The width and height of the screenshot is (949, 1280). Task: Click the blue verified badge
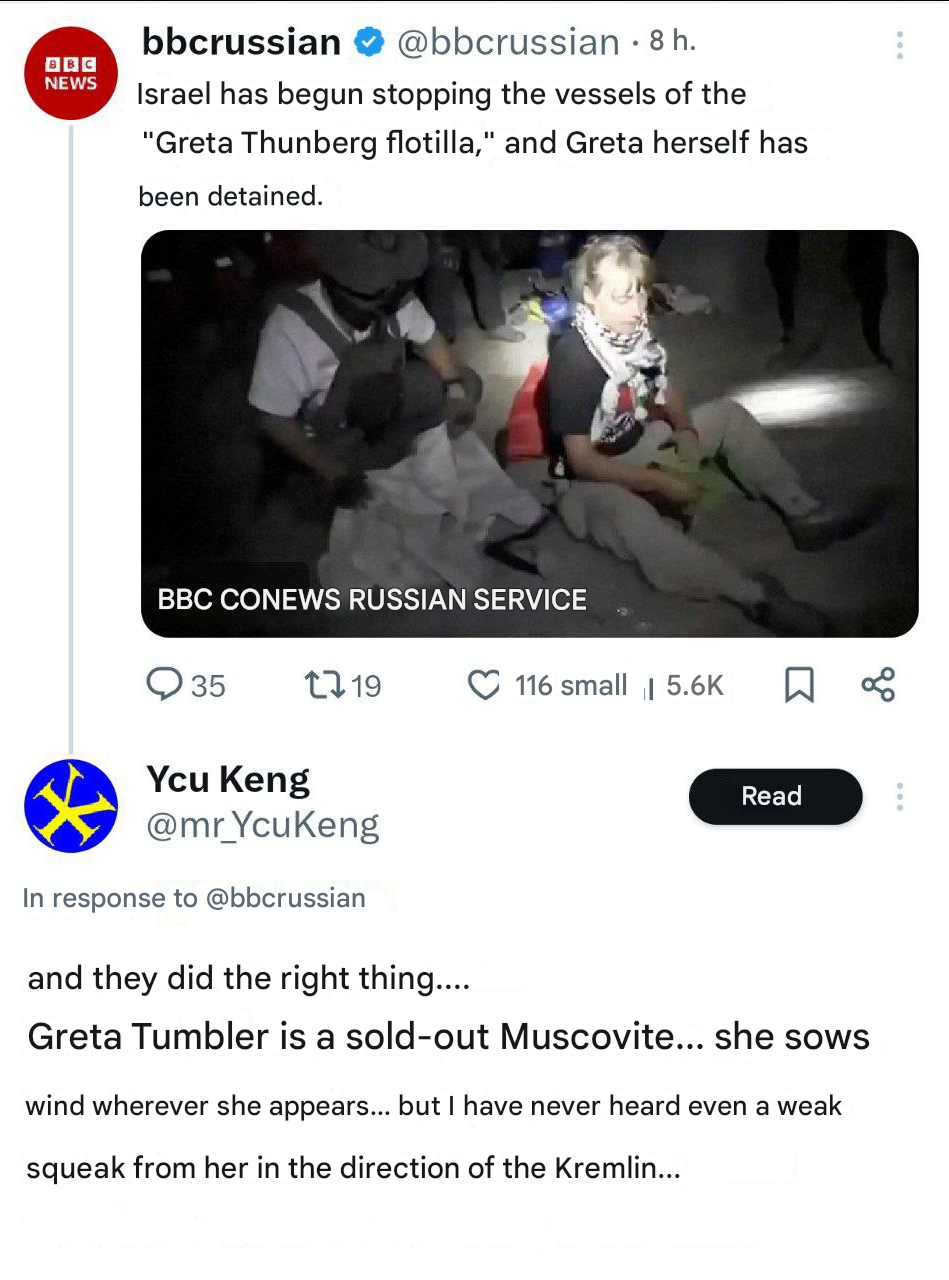pos(370,42)
